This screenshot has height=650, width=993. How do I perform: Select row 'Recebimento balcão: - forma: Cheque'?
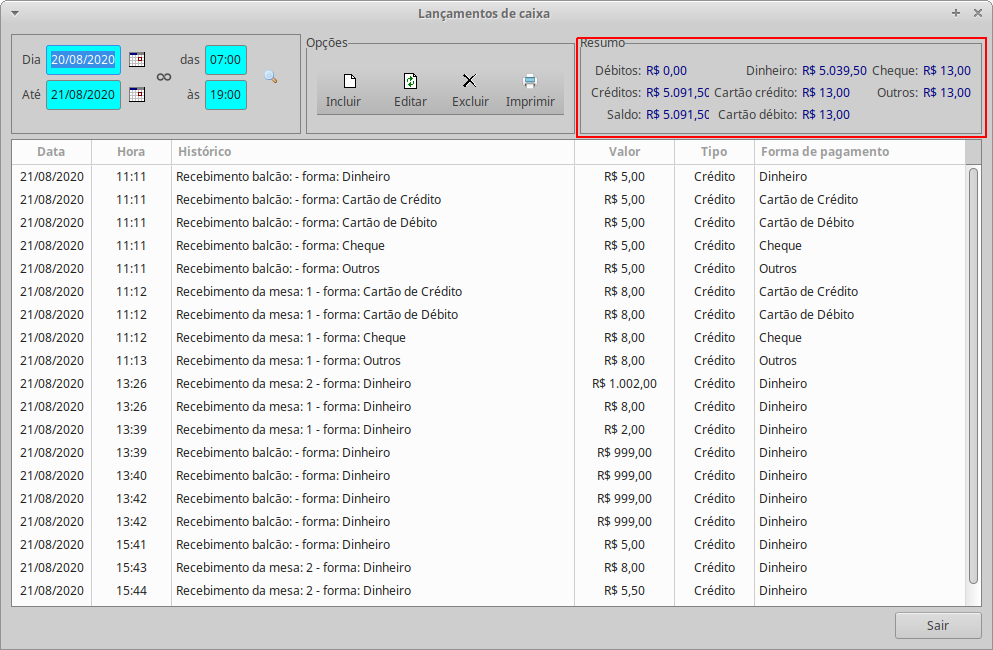tap(488, 246)
